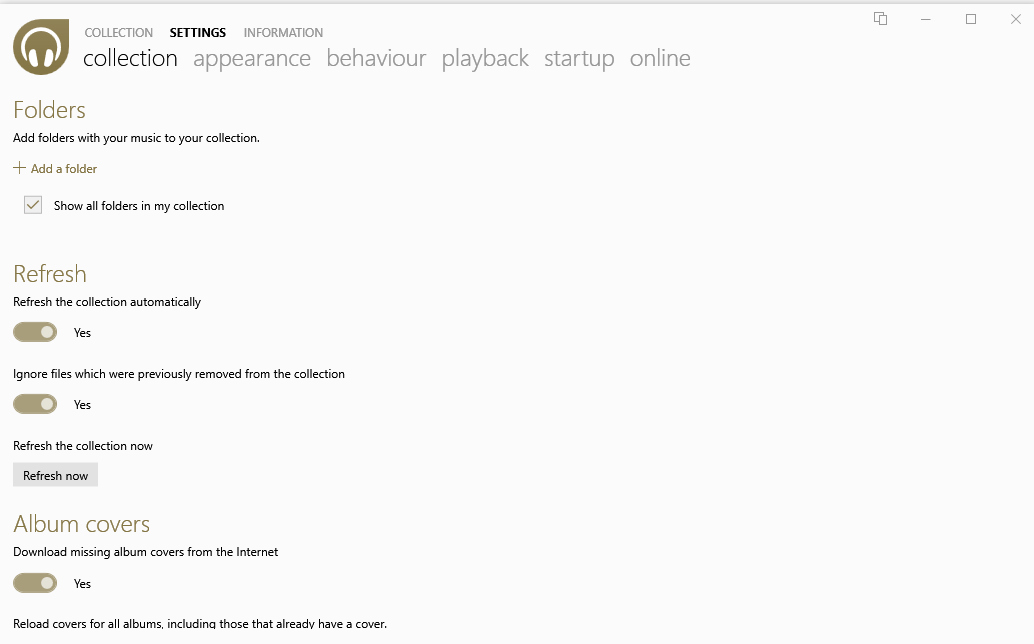Click the Dopamine headphones logo
Image resolution: width=1034 pixels, height=644 pixels.
(41, 47)
